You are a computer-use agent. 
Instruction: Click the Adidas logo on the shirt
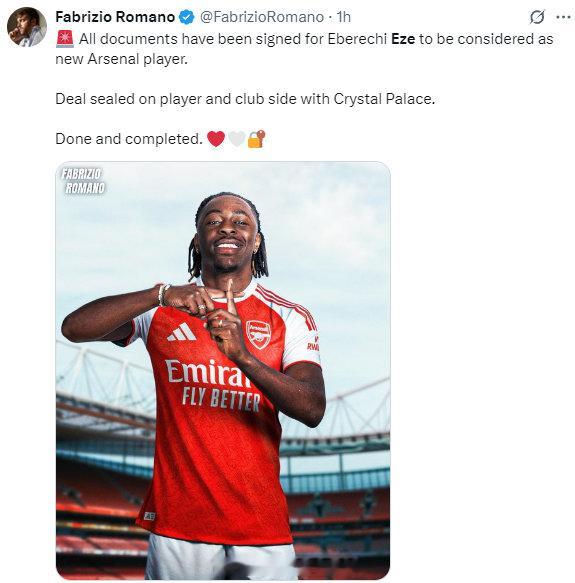(182, 332)
